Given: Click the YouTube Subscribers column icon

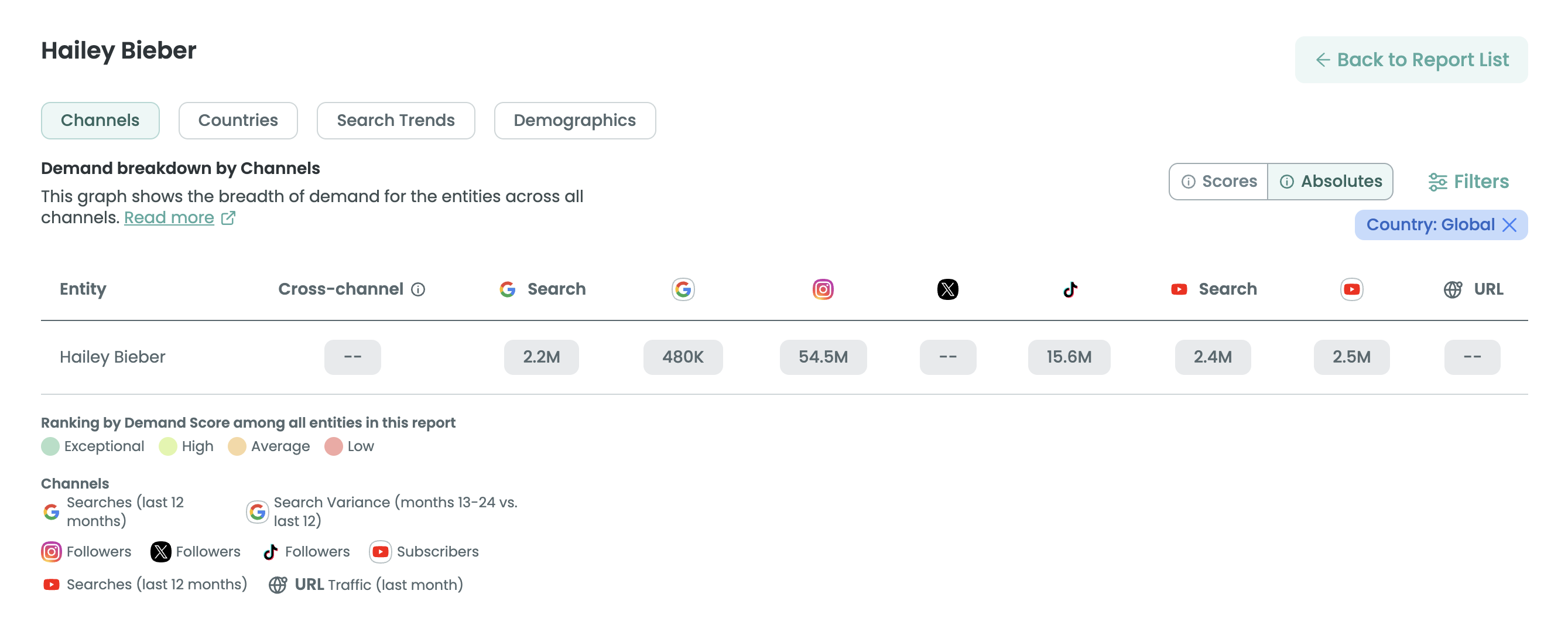Looking at the screenshot, I should click(x=1351, y=289).
